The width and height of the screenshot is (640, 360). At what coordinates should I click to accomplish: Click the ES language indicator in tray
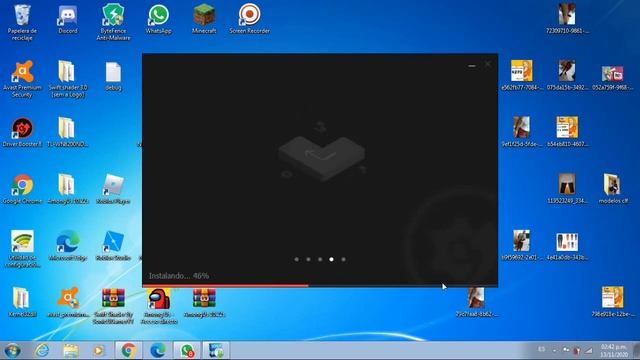click(x=541, y=349)
